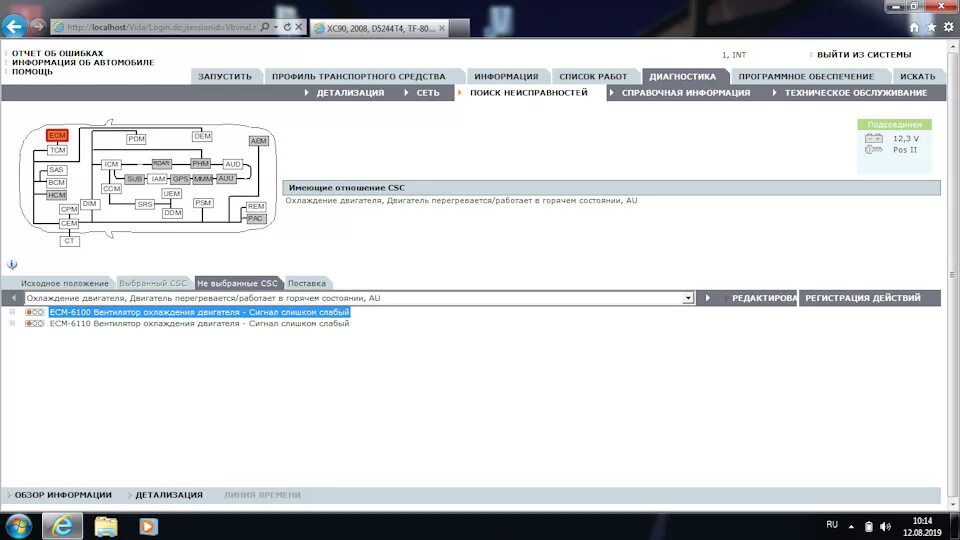Select the ECM-6110 Вентилятор охлаждения двигателя row
This screenshot has width=960, height=540.
pos(200,323)
